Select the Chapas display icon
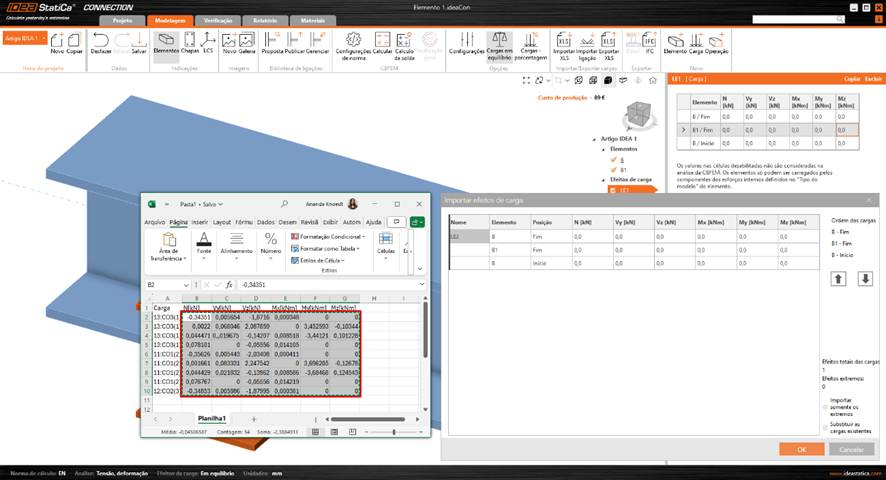The image size is (886, 480). point(190,44)
